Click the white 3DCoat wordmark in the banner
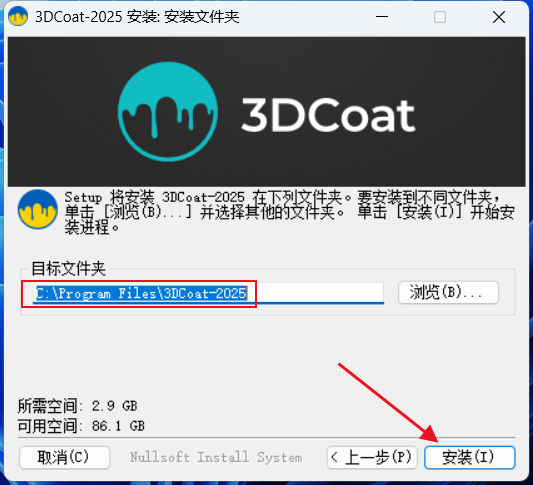Viewport: 533px width, 485px height. pyautogui.click(x=328, y=115)
